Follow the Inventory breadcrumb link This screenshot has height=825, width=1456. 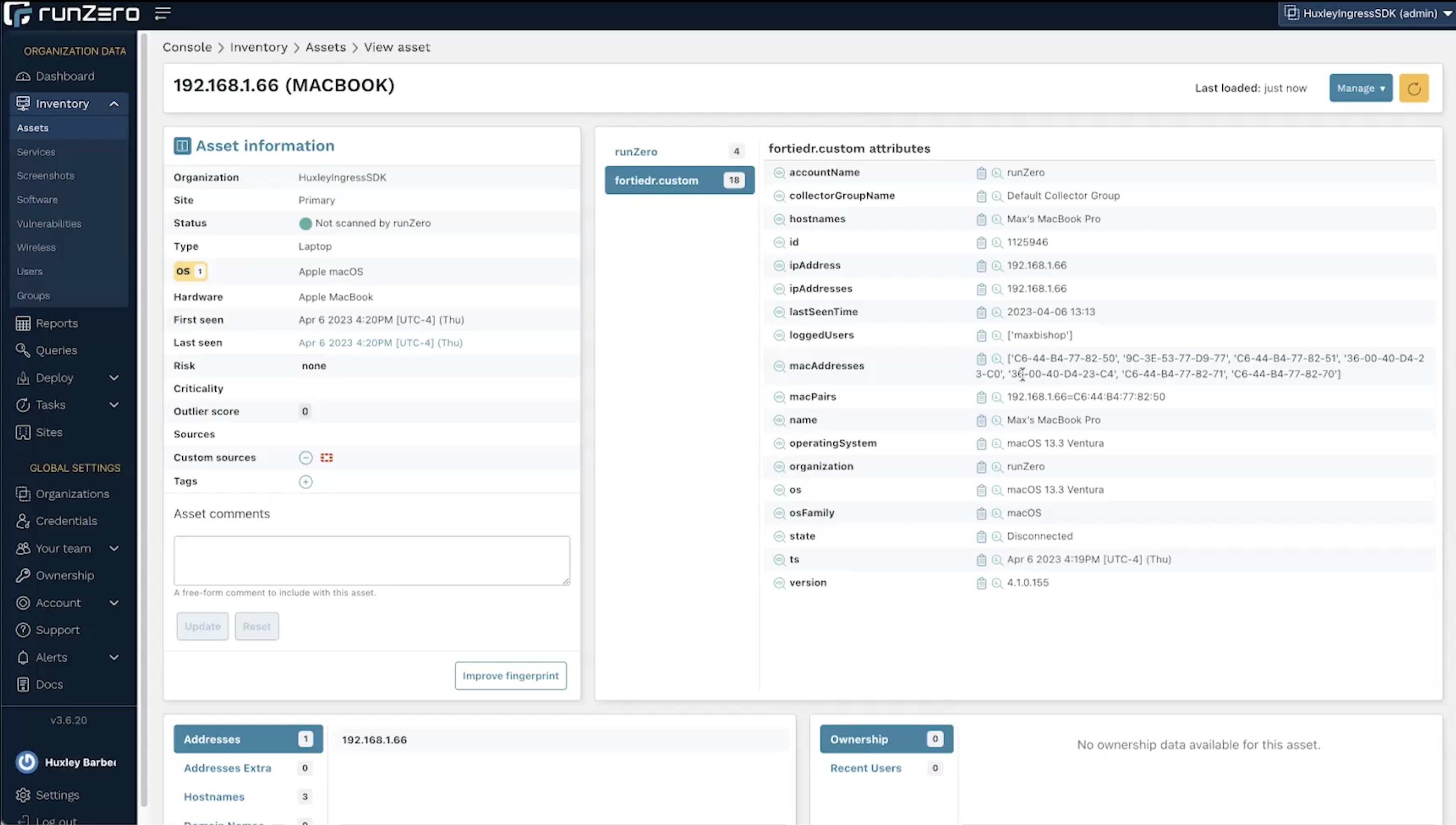click(x=258, y=47)
